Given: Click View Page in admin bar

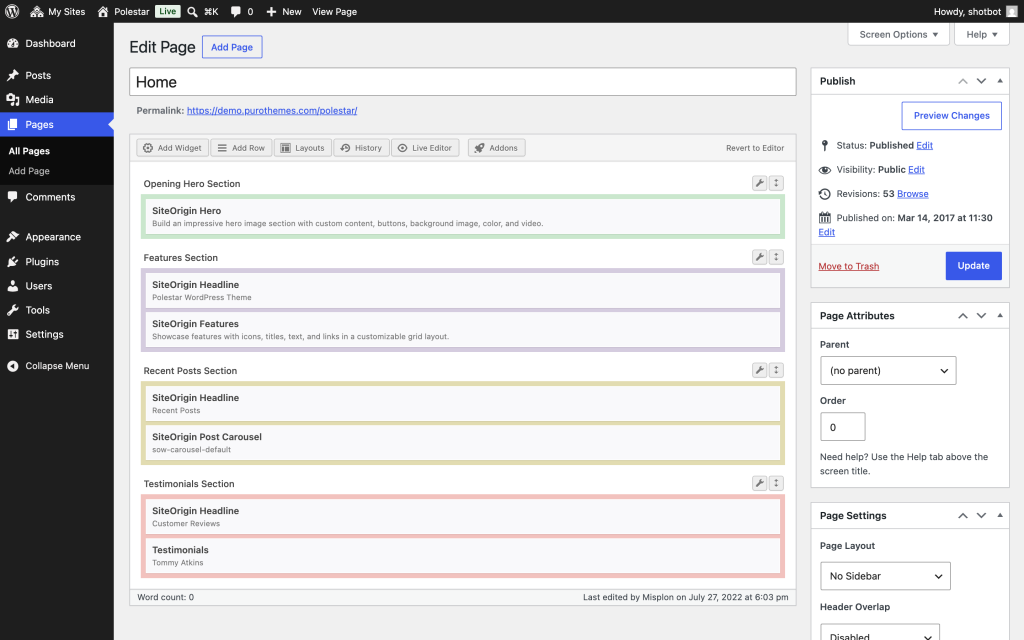Looking at the screenshot, I should pyautogui.click(x=334, y=11).
